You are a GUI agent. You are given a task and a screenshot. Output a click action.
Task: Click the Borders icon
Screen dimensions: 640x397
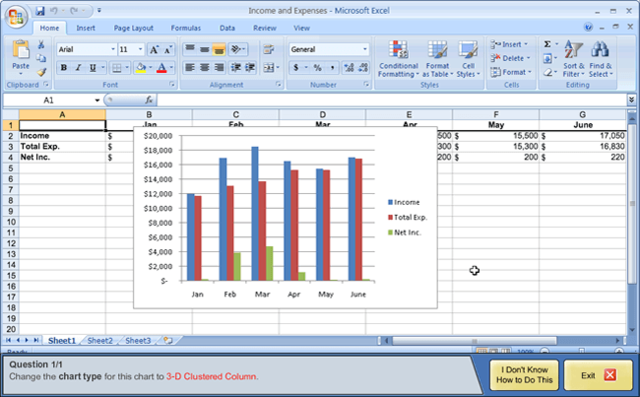click(117, 67)
